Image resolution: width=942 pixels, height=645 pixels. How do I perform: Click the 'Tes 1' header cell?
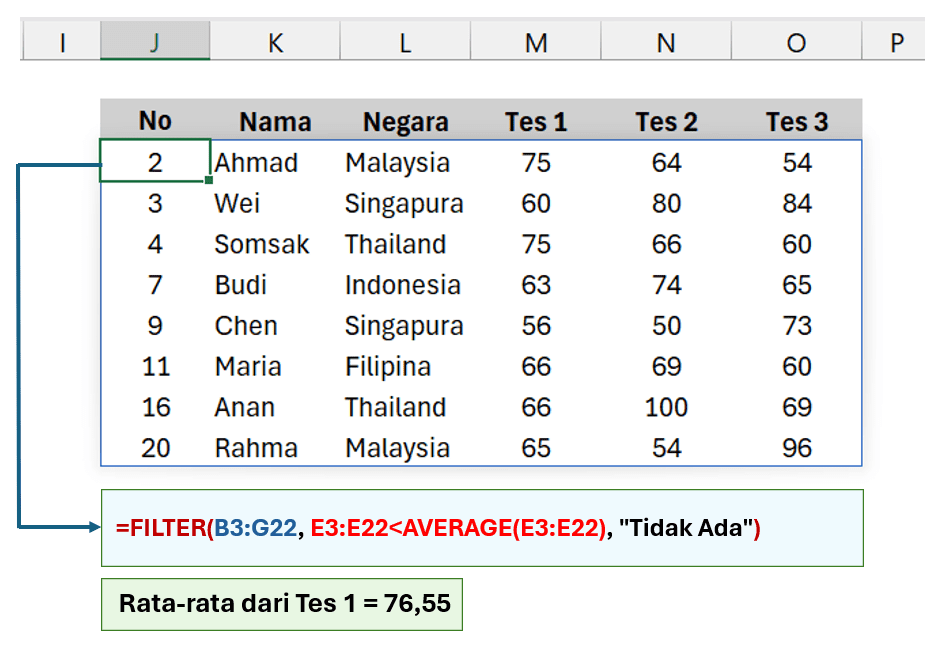click(x=536, y=120)
